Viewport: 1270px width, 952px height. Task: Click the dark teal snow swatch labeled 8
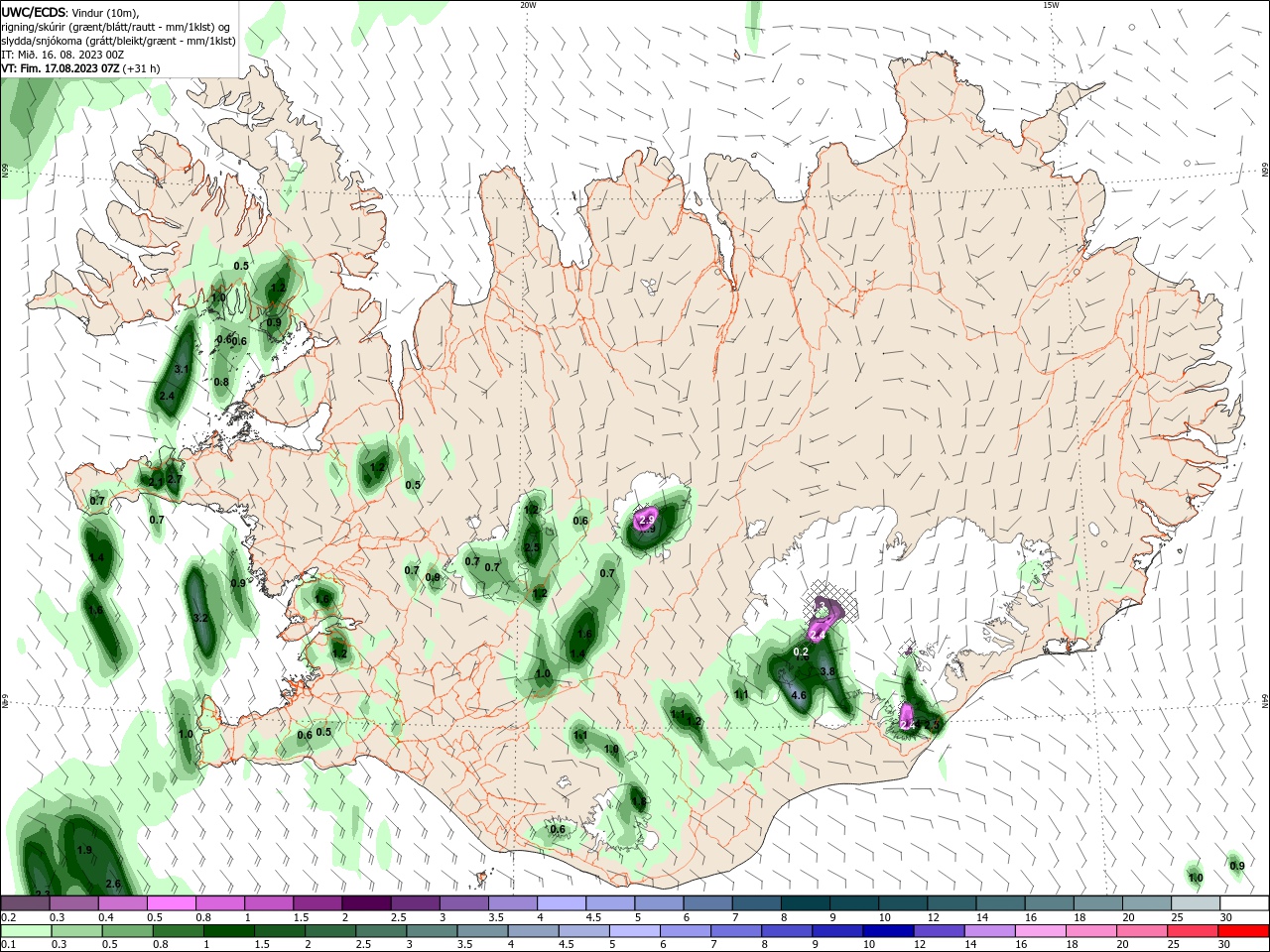pyautogui.click(x=805, y=903)
